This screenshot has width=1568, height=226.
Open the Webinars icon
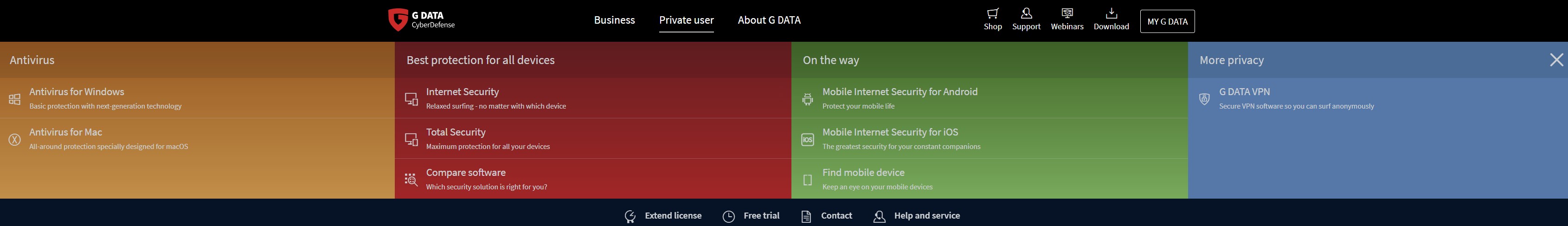(x=1067, y=13)
